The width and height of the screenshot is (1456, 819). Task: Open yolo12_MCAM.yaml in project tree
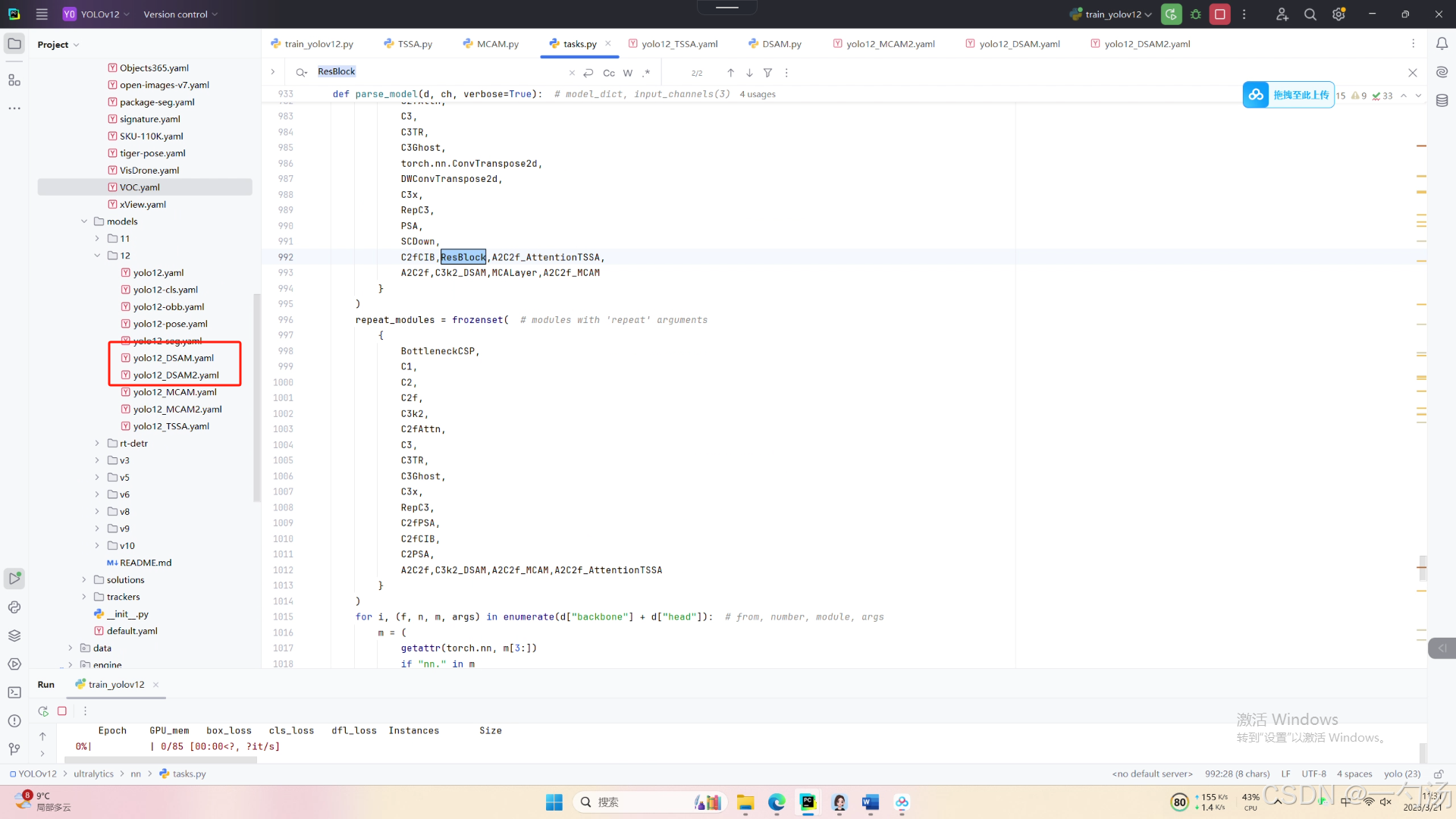tap(174, 392)
